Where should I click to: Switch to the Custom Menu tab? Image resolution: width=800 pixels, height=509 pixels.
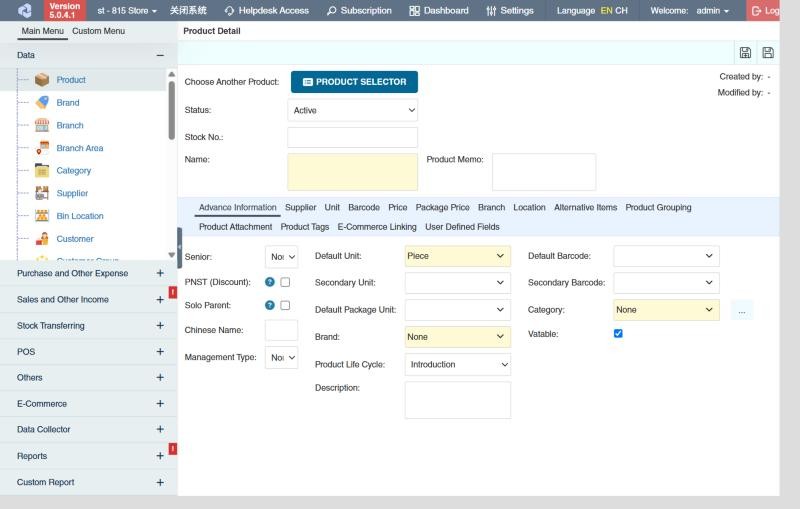point(98,31)
